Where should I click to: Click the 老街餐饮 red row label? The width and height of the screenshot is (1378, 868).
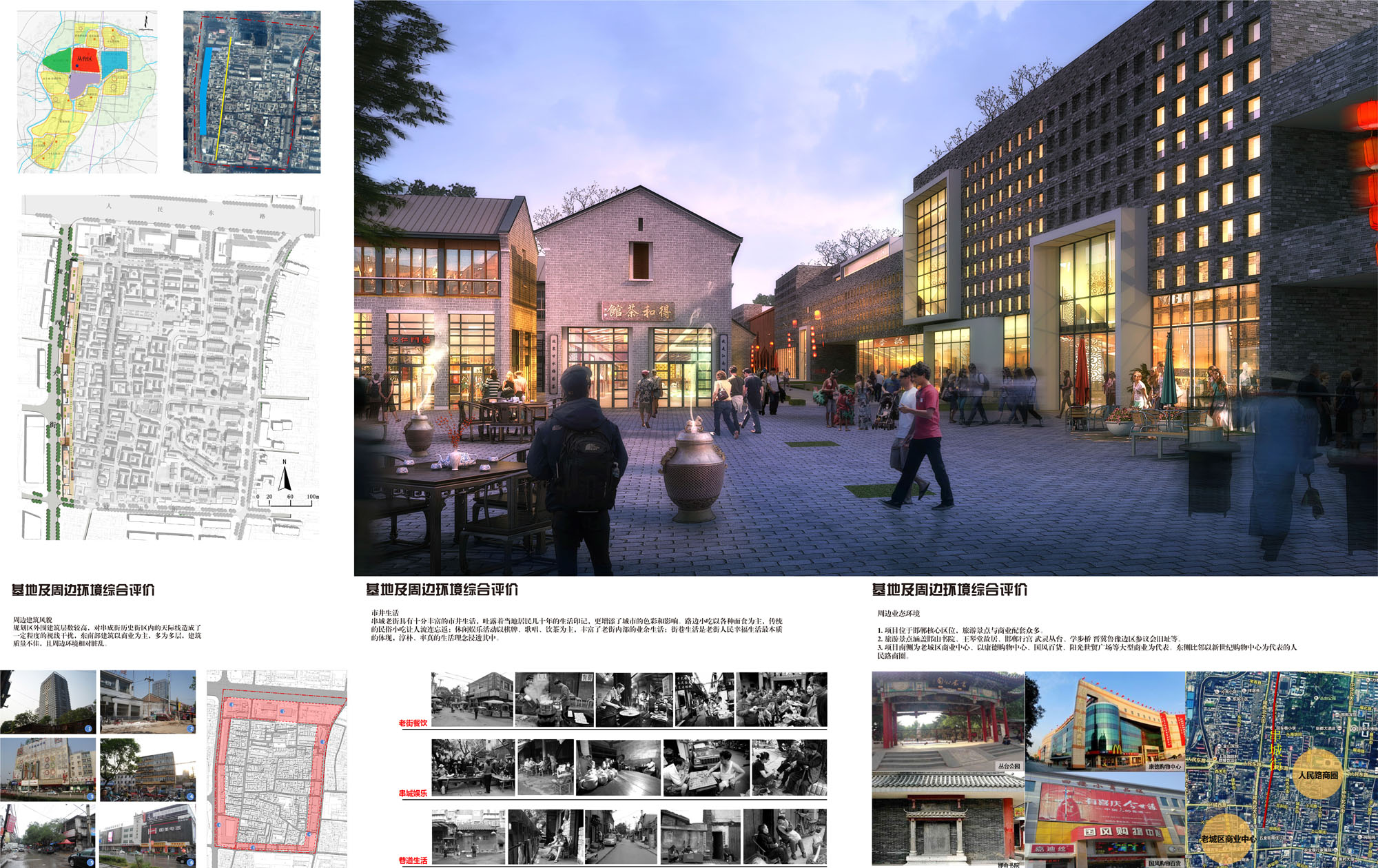coord(413,723)
